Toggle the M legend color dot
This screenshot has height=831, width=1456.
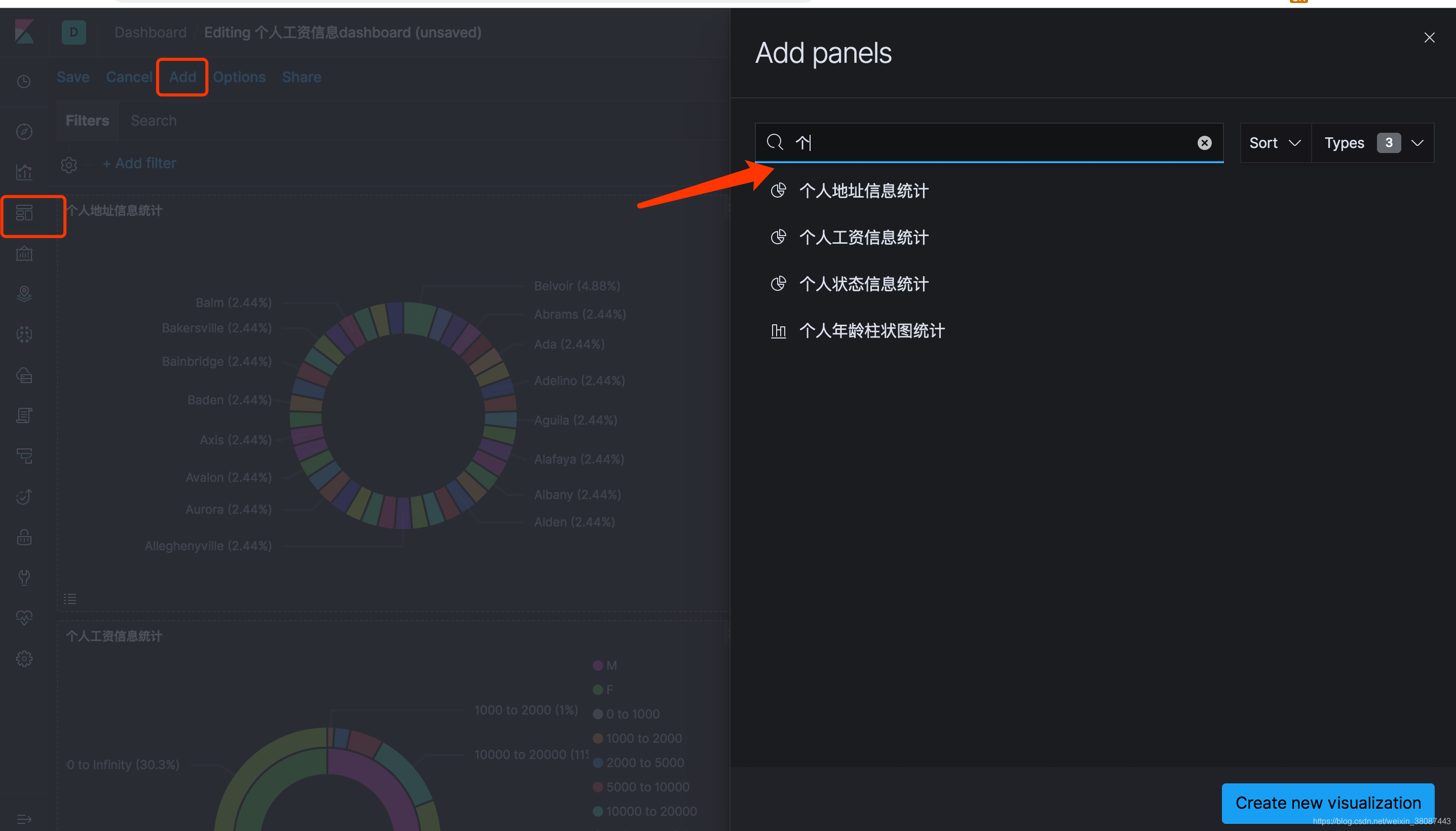click(x=597, y=665)
